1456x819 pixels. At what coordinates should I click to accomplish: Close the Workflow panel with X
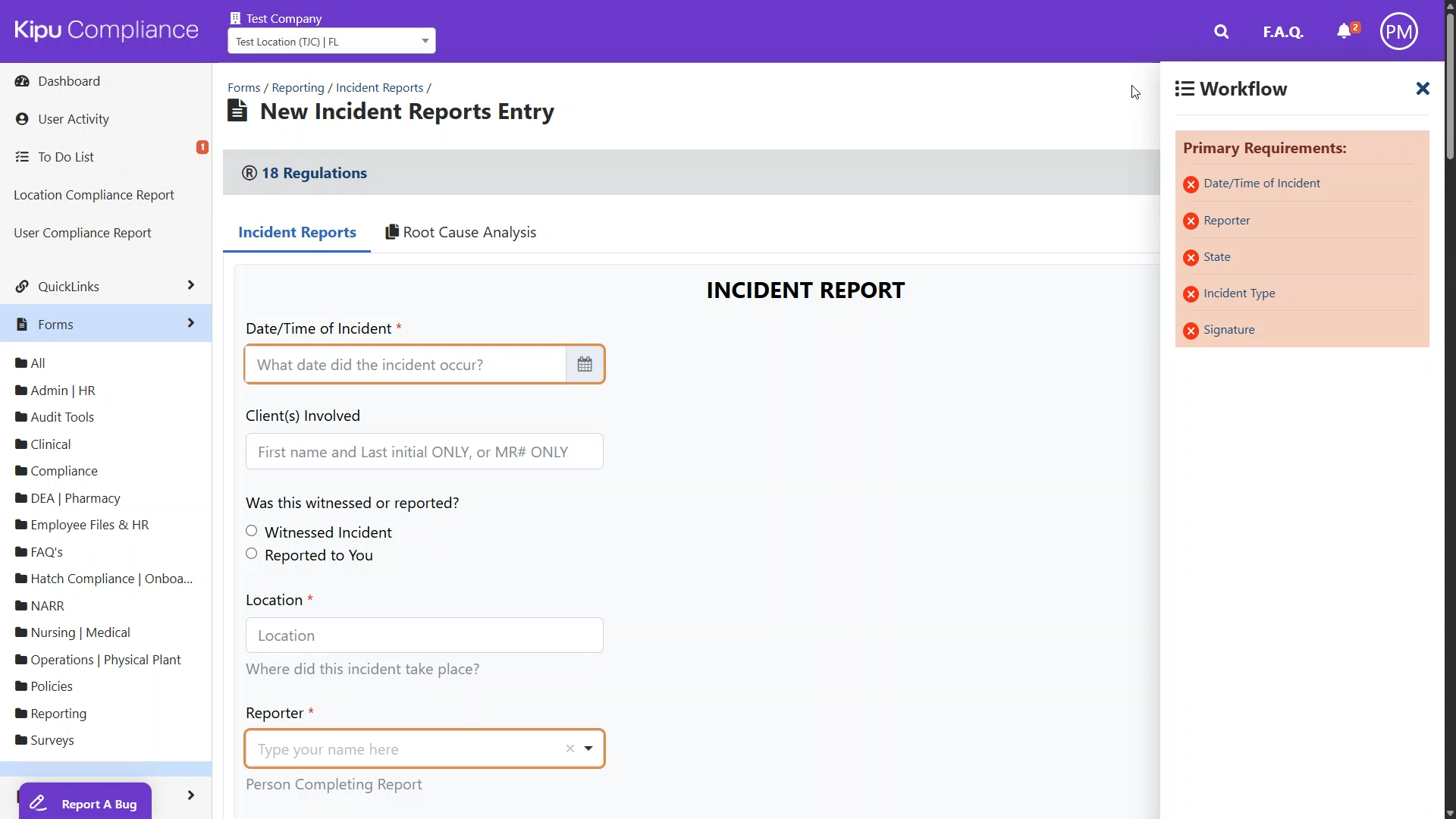click(1423, 89)
